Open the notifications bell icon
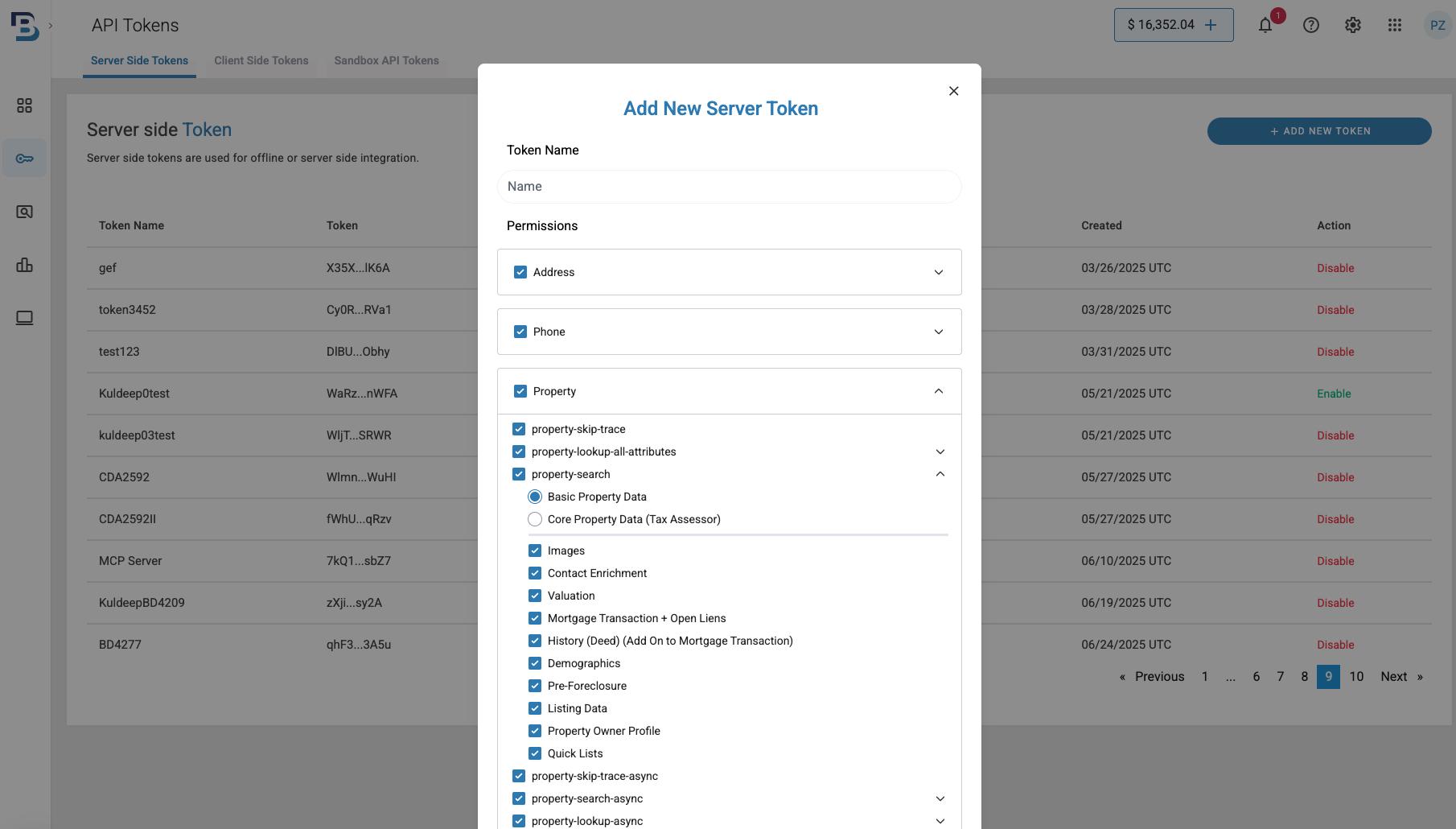 point(1265,26)
